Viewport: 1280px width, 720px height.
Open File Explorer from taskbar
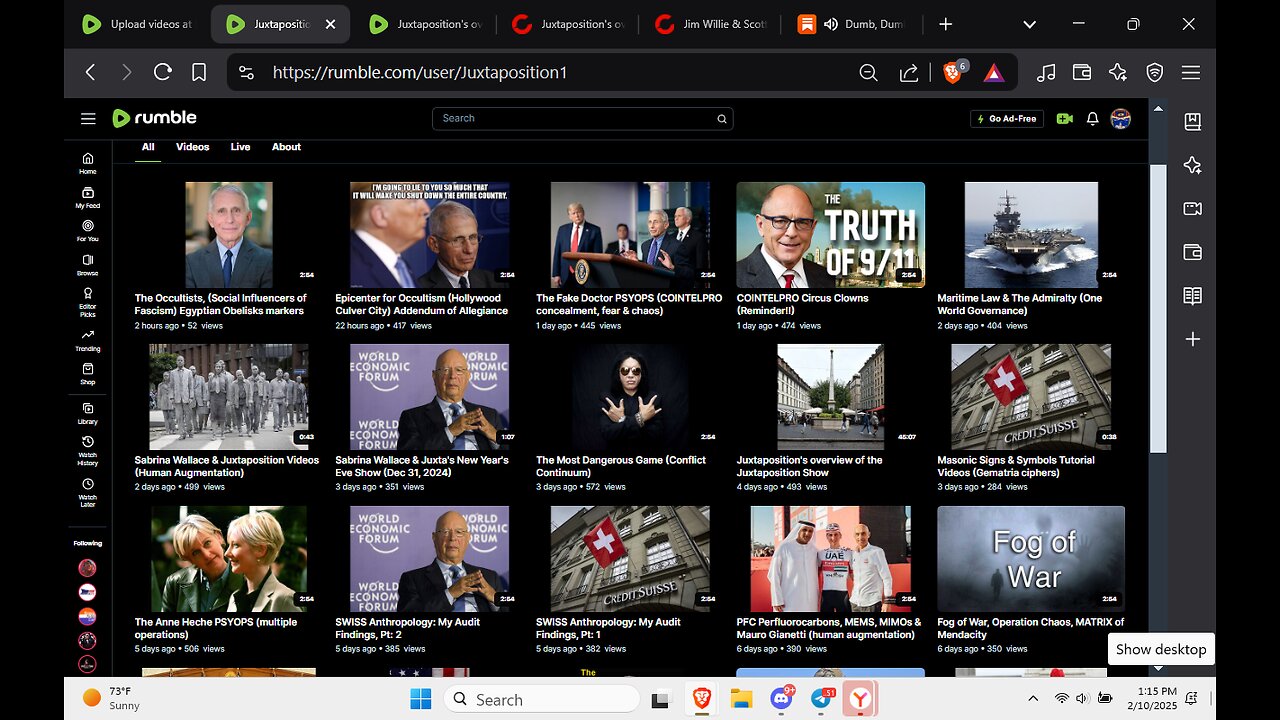pyautogui.click(x=741, y=699)
